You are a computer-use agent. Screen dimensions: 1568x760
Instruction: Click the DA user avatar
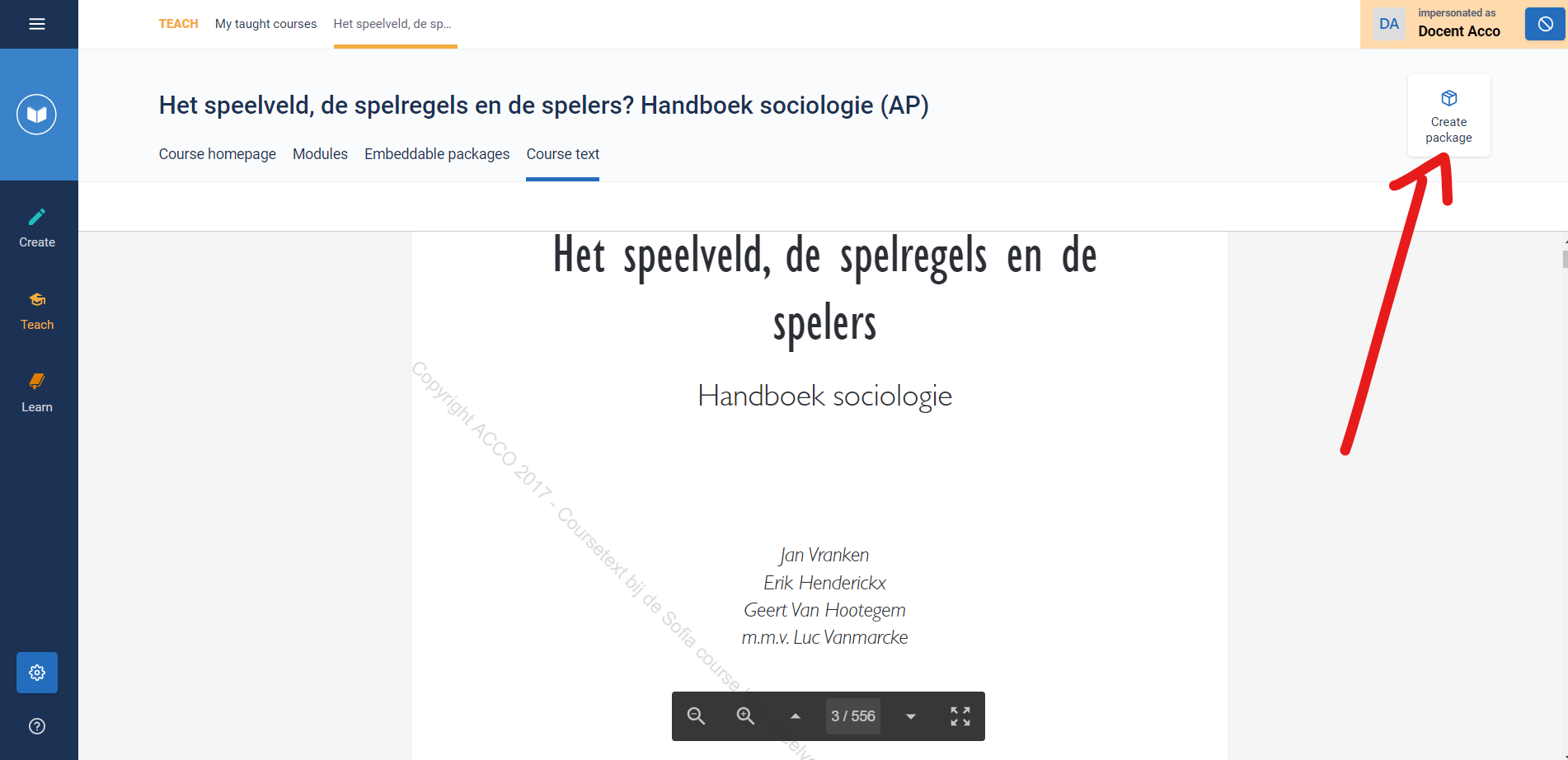pos(1389,24)
